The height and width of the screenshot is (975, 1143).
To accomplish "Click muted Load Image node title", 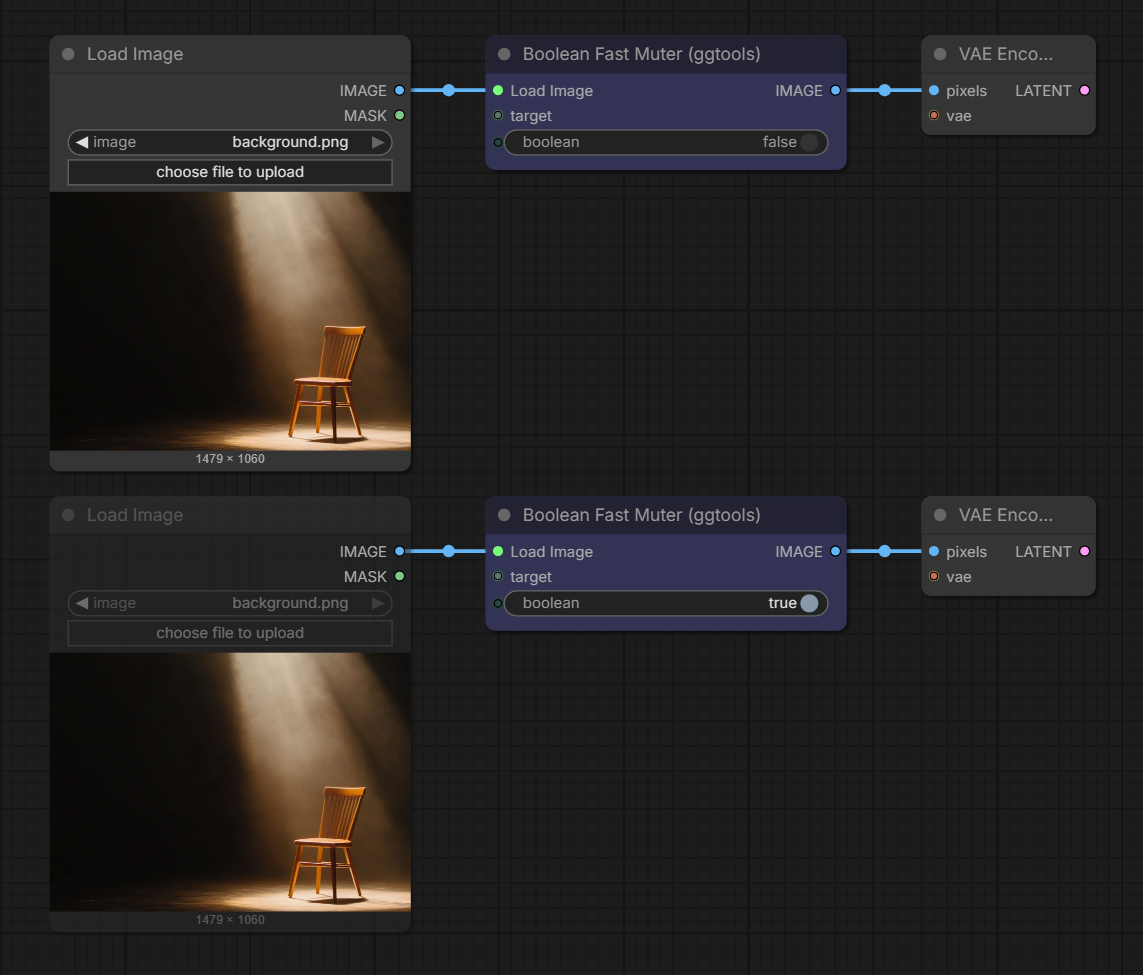I will 135,515.
